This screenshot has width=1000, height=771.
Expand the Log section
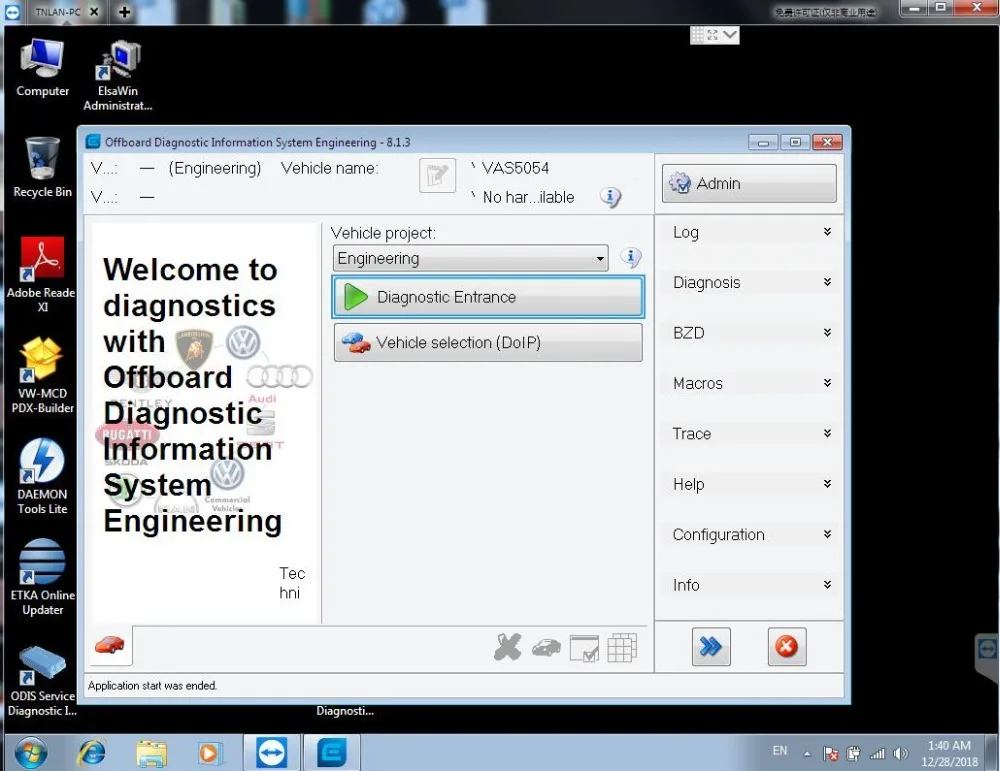752,232
